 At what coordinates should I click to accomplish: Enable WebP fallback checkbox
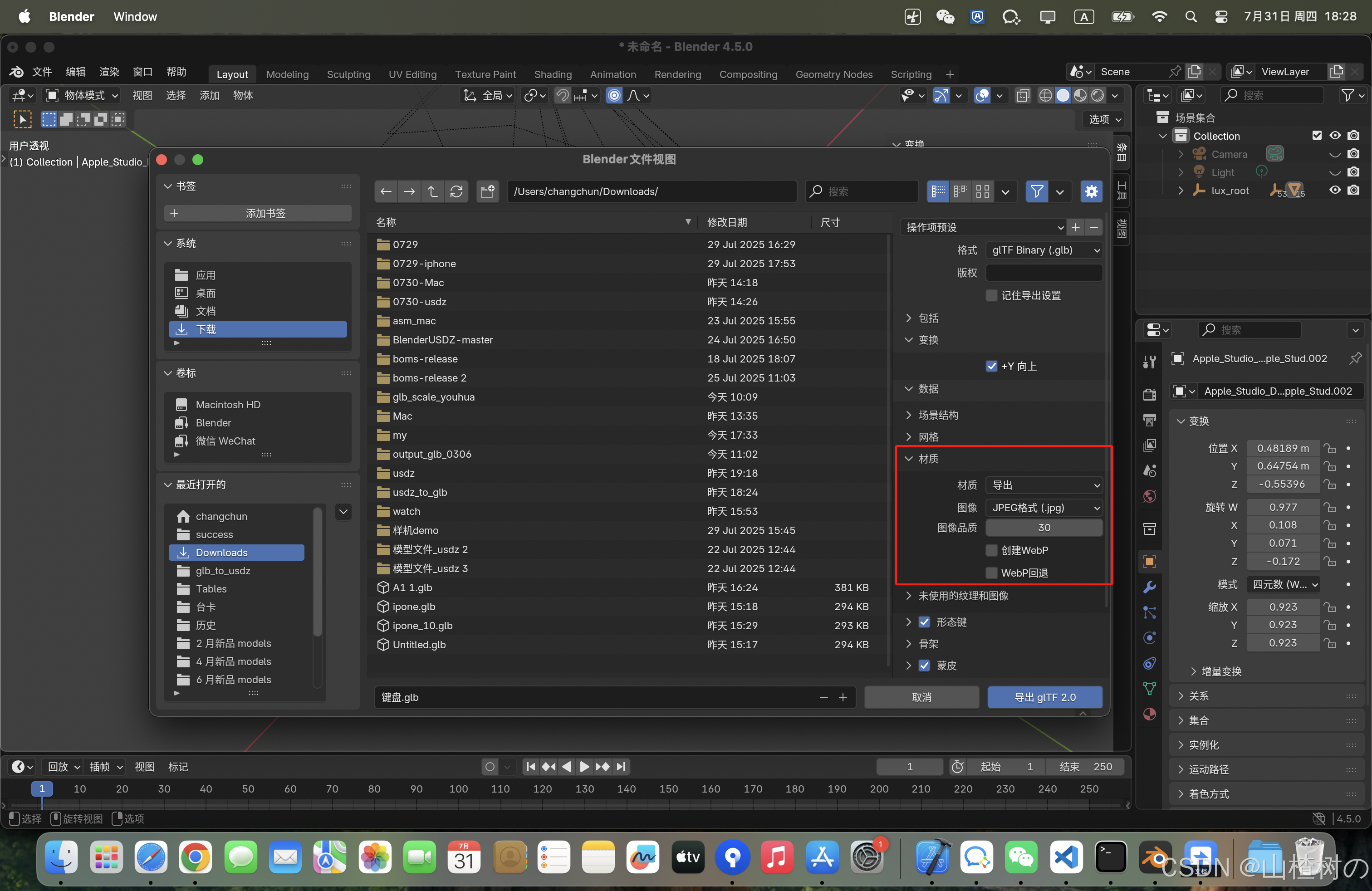[x=991, y=573]
